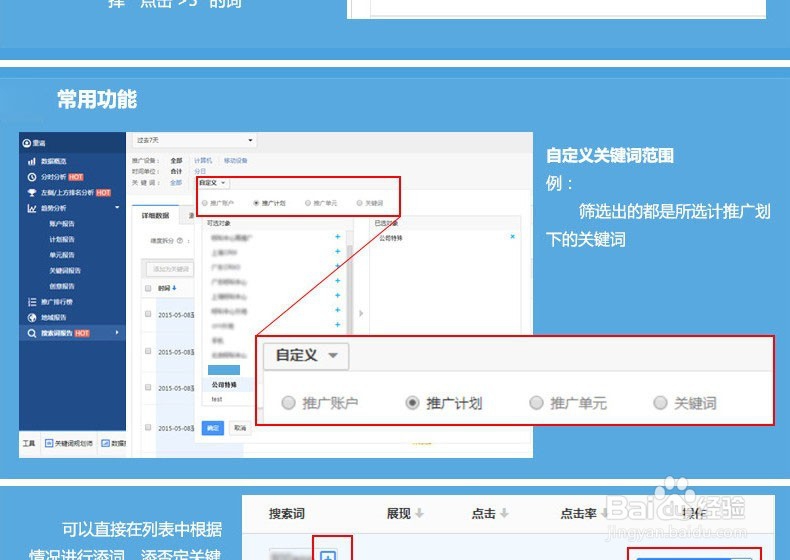Click the sort arrow beside 点击

pyautogui.click(x=504, y=513)
